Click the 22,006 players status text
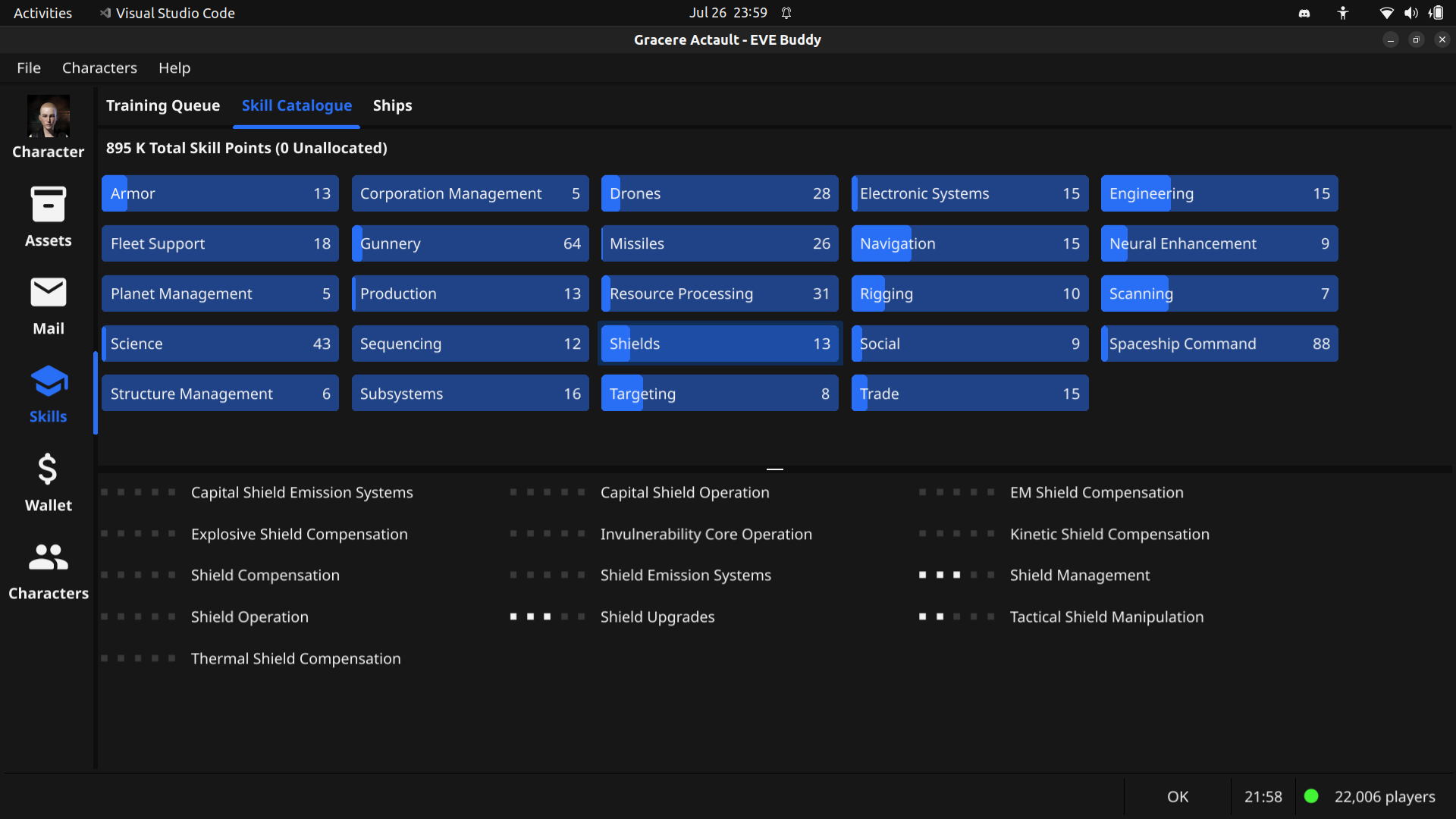Screen dimensions: 1456x819 1385,796
